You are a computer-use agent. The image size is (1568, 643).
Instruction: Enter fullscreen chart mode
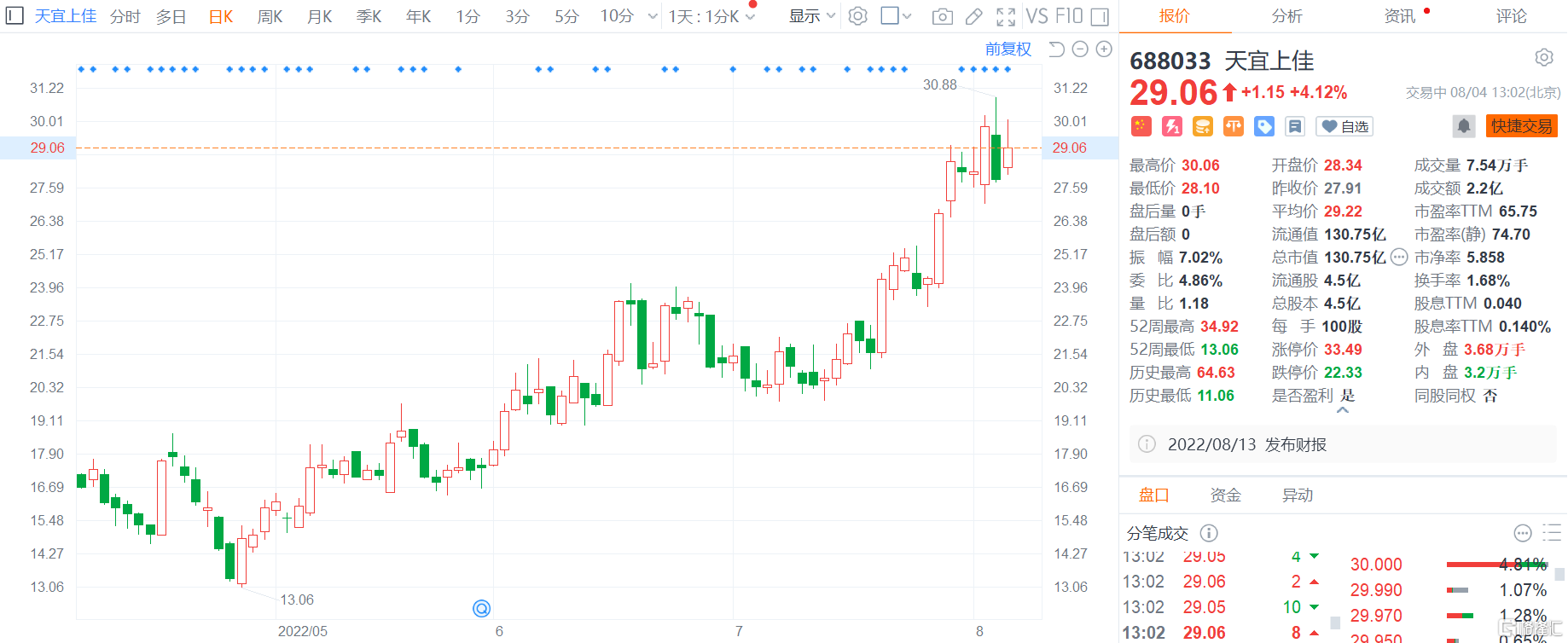(x=1006, y=16)
